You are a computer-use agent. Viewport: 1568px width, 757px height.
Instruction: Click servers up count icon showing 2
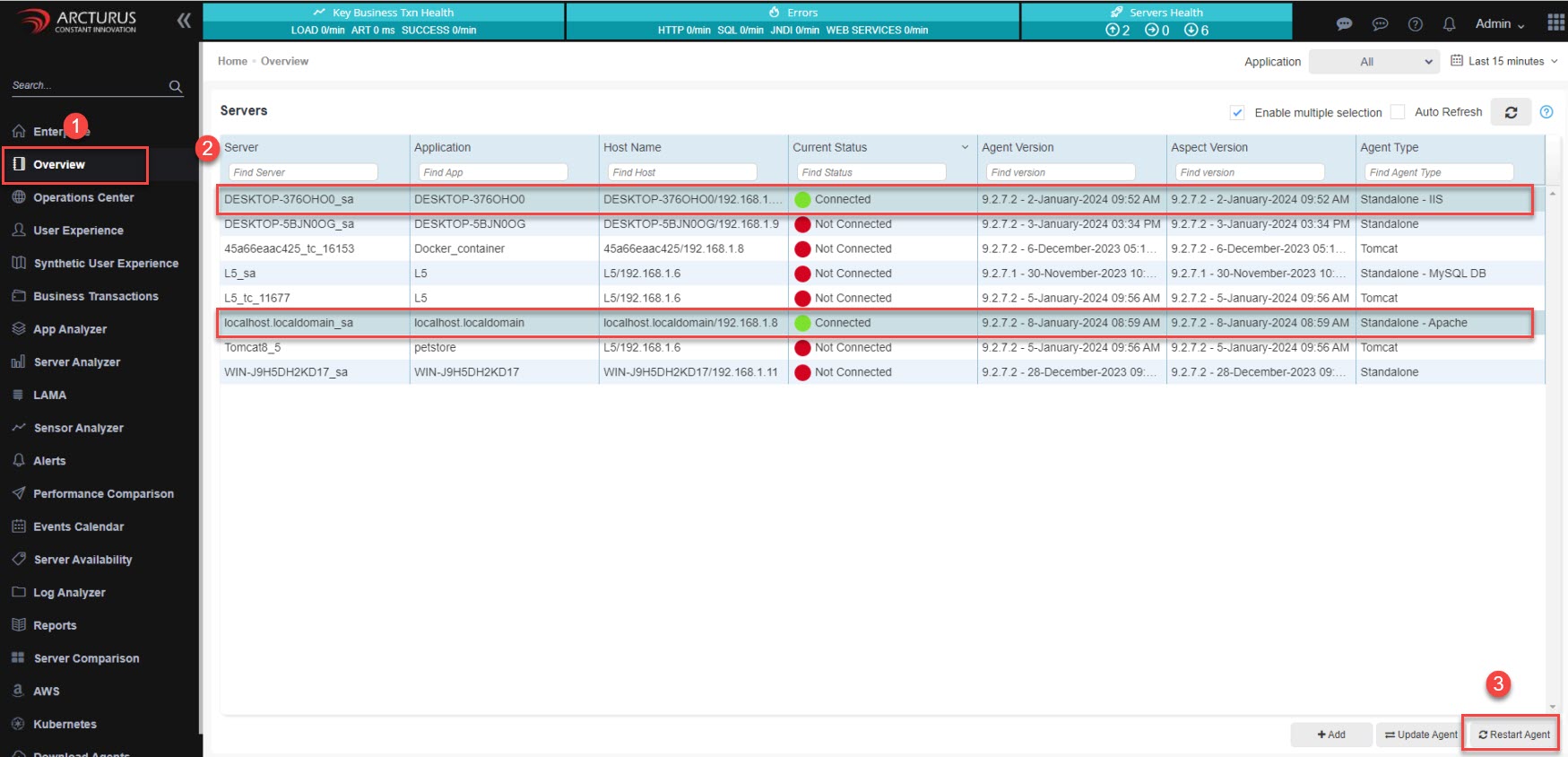(x=1112, y=30)
